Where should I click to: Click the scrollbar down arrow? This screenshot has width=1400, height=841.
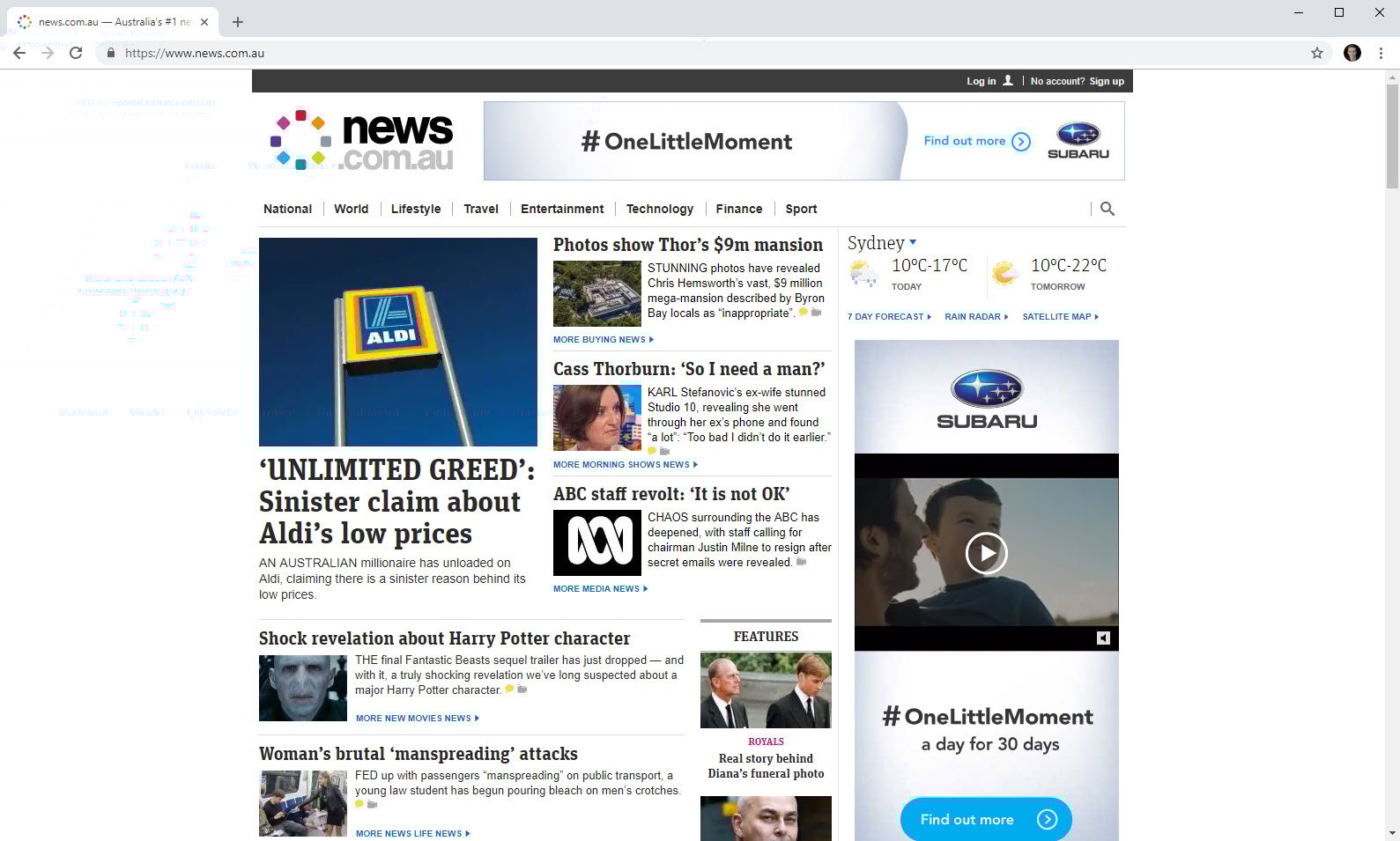click(1392, 833)
